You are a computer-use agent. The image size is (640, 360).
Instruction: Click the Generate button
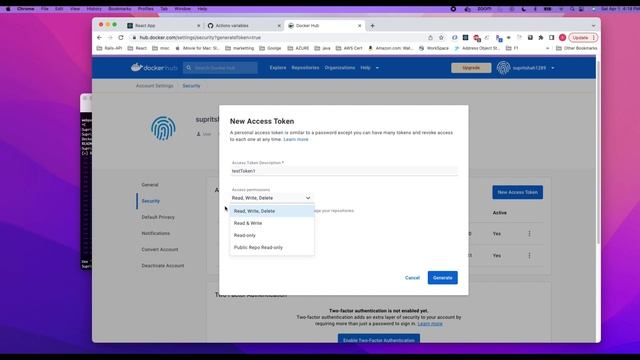coord(442,278)
